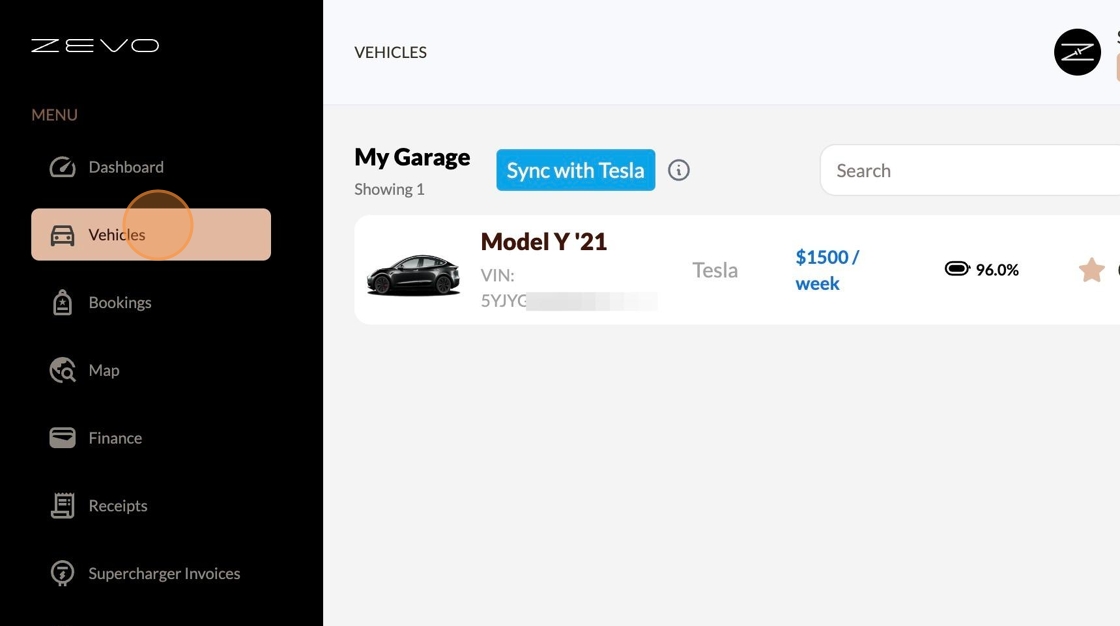Click the battery icon showing 96.0%
The width and height of the screenshot is (1120, 626).
[x=957, y=269]
